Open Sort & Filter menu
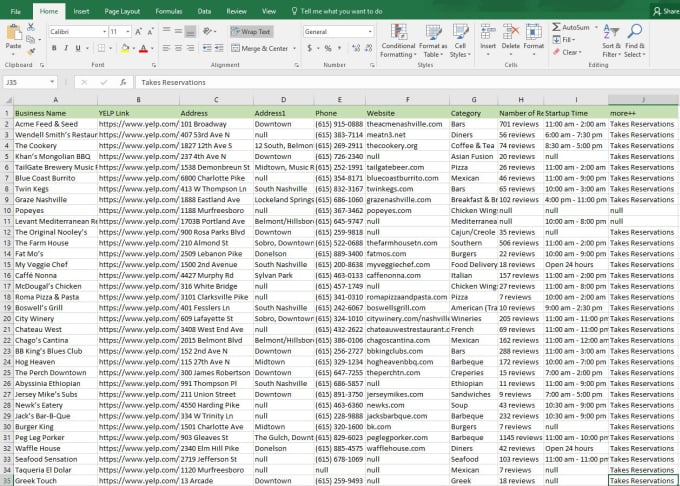 611,41
